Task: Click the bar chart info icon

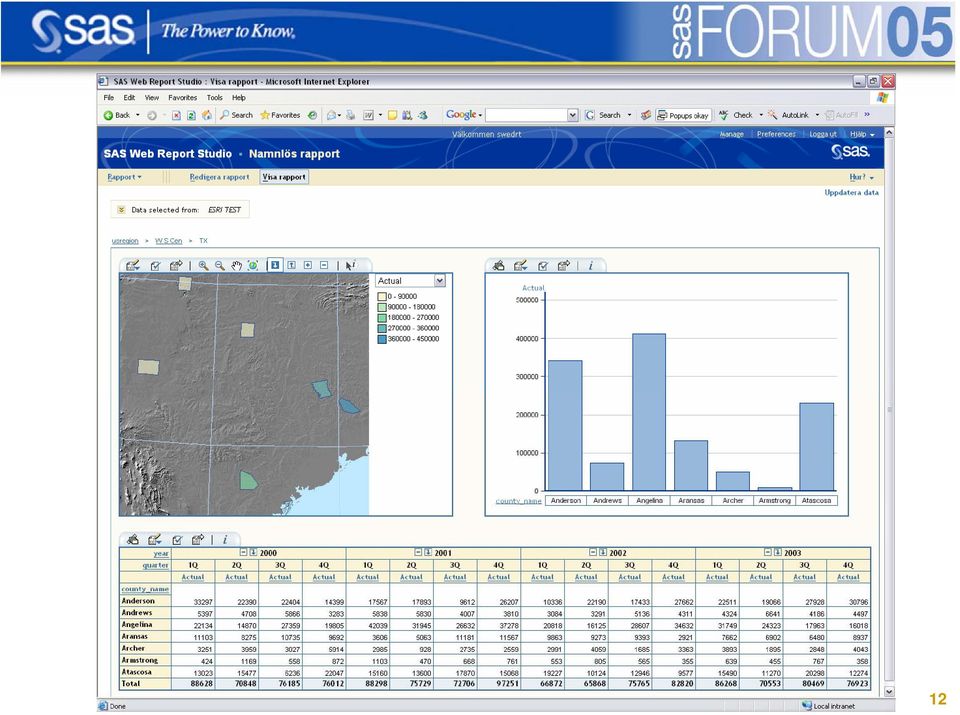Action: [591, 266]
